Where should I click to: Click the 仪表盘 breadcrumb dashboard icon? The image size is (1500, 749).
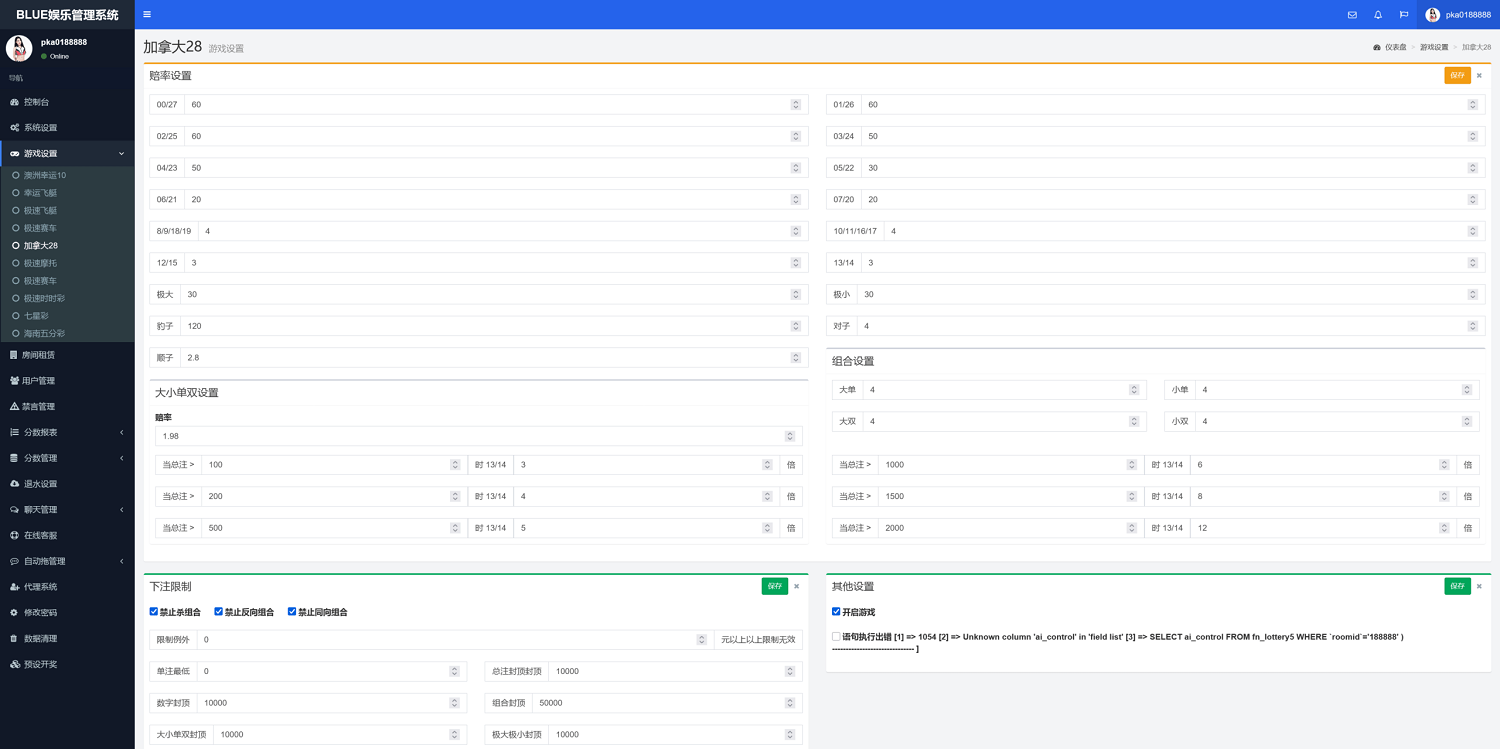1377,47
